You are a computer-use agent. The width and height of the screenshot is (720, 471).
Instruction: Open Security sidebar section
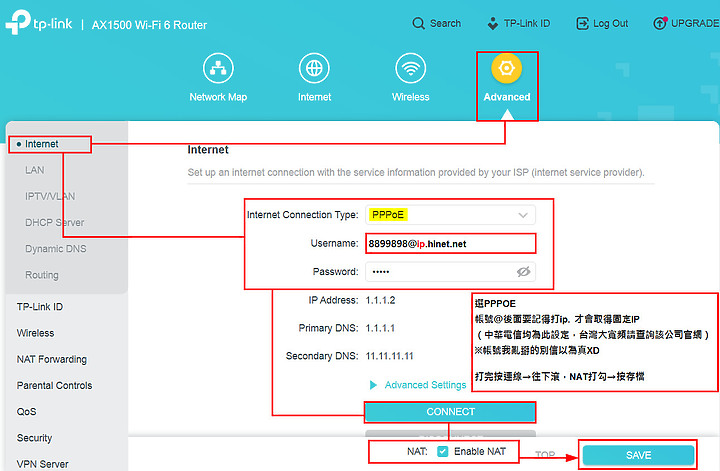[x=34, y=438]
